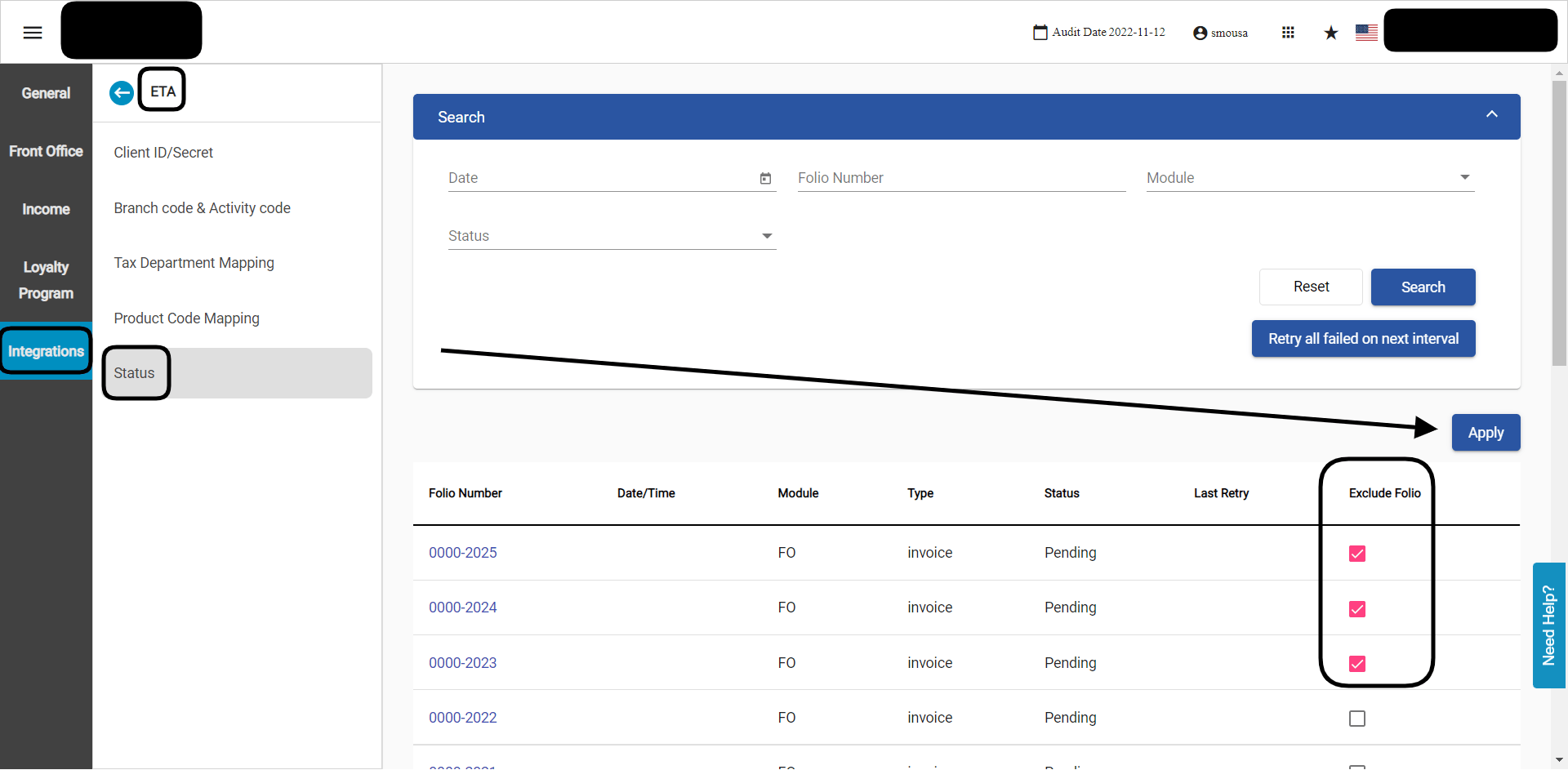Click the scrollbar down arrow
The height and width of the screenshot is (770, 1568).
[x=1560, y=761]
